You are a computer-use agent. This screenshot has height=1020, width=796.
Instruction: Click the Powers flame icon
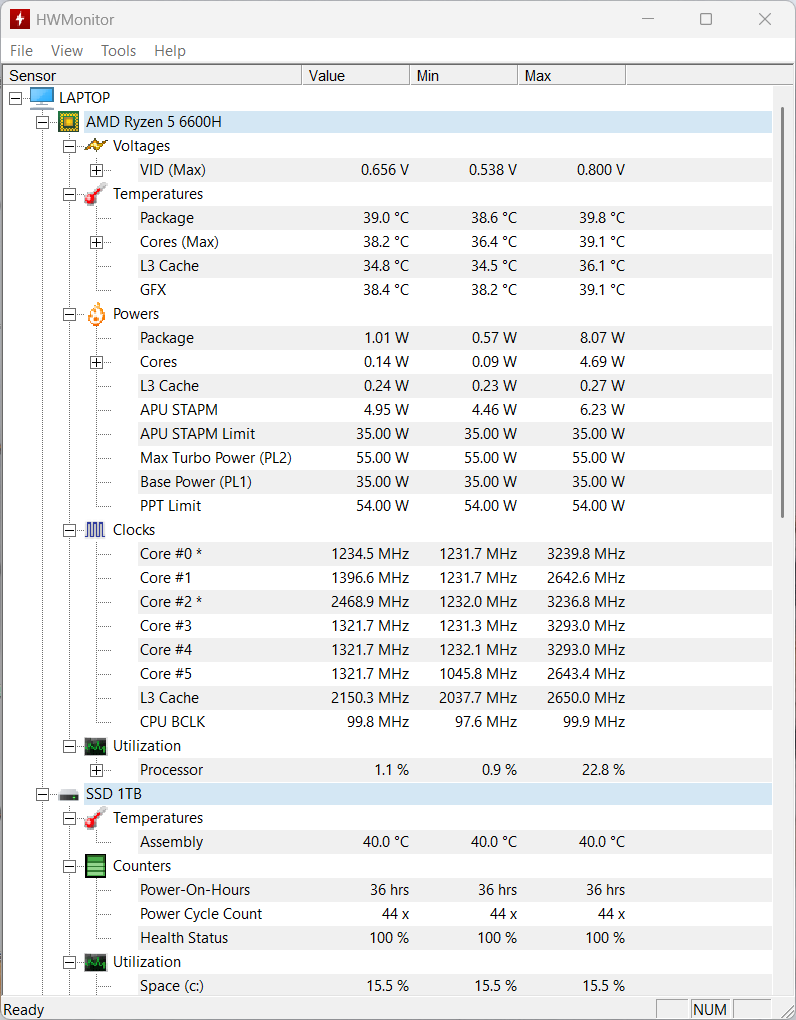point(96,314)
